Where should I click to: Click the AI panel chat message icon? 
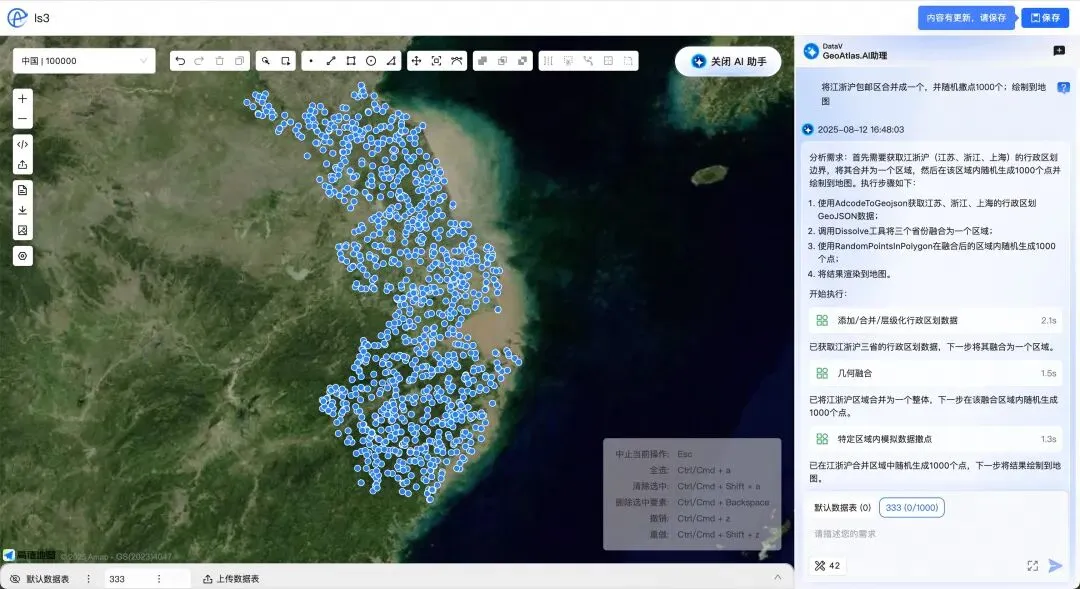pos(1059,51)
